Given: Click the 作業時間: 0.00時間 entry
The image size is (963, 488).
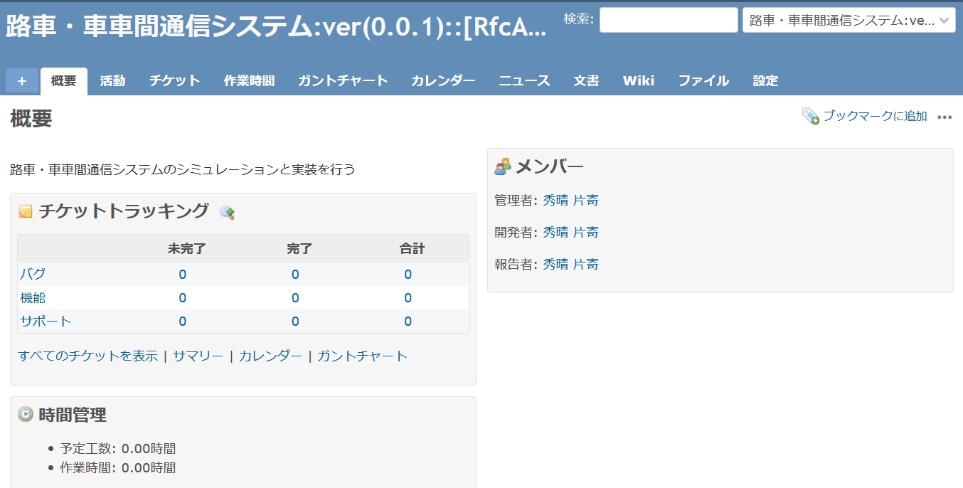Looking at the screenshot, I should [118, 468].
